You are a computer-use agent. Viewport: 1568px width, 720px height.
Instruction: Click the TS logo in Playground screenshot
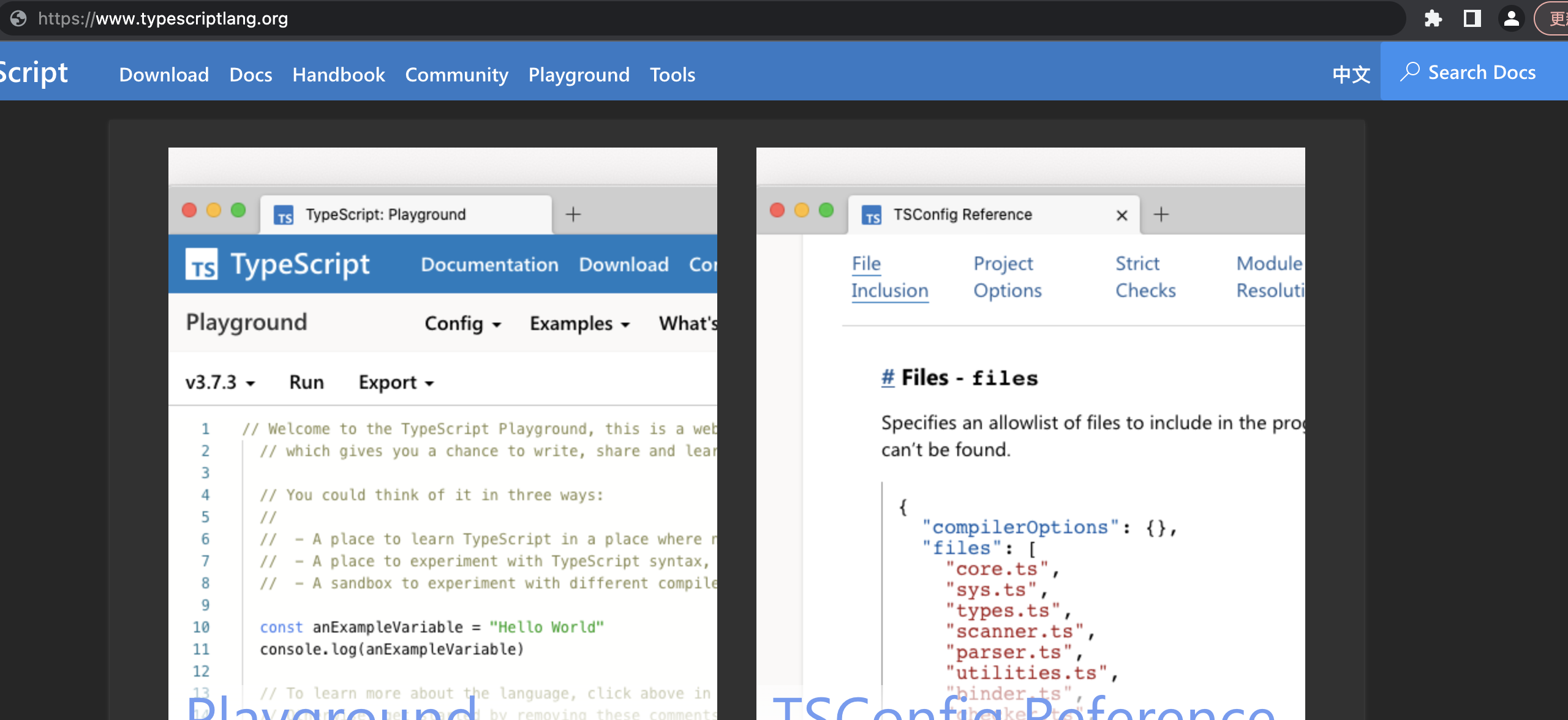click(202, 264)
